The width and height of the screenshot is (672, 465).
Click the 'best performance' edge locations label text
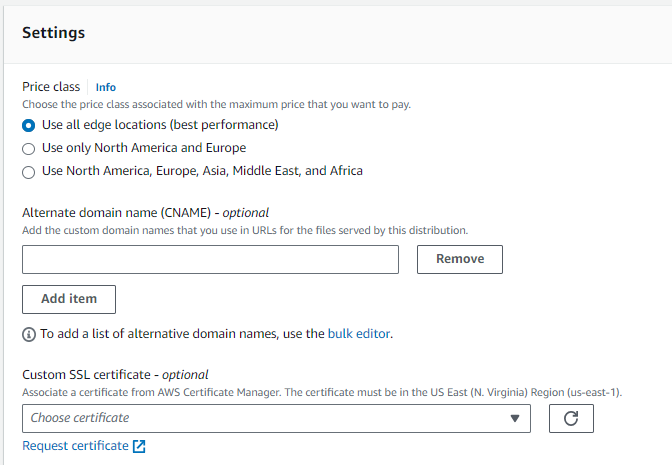coord(160,125)
